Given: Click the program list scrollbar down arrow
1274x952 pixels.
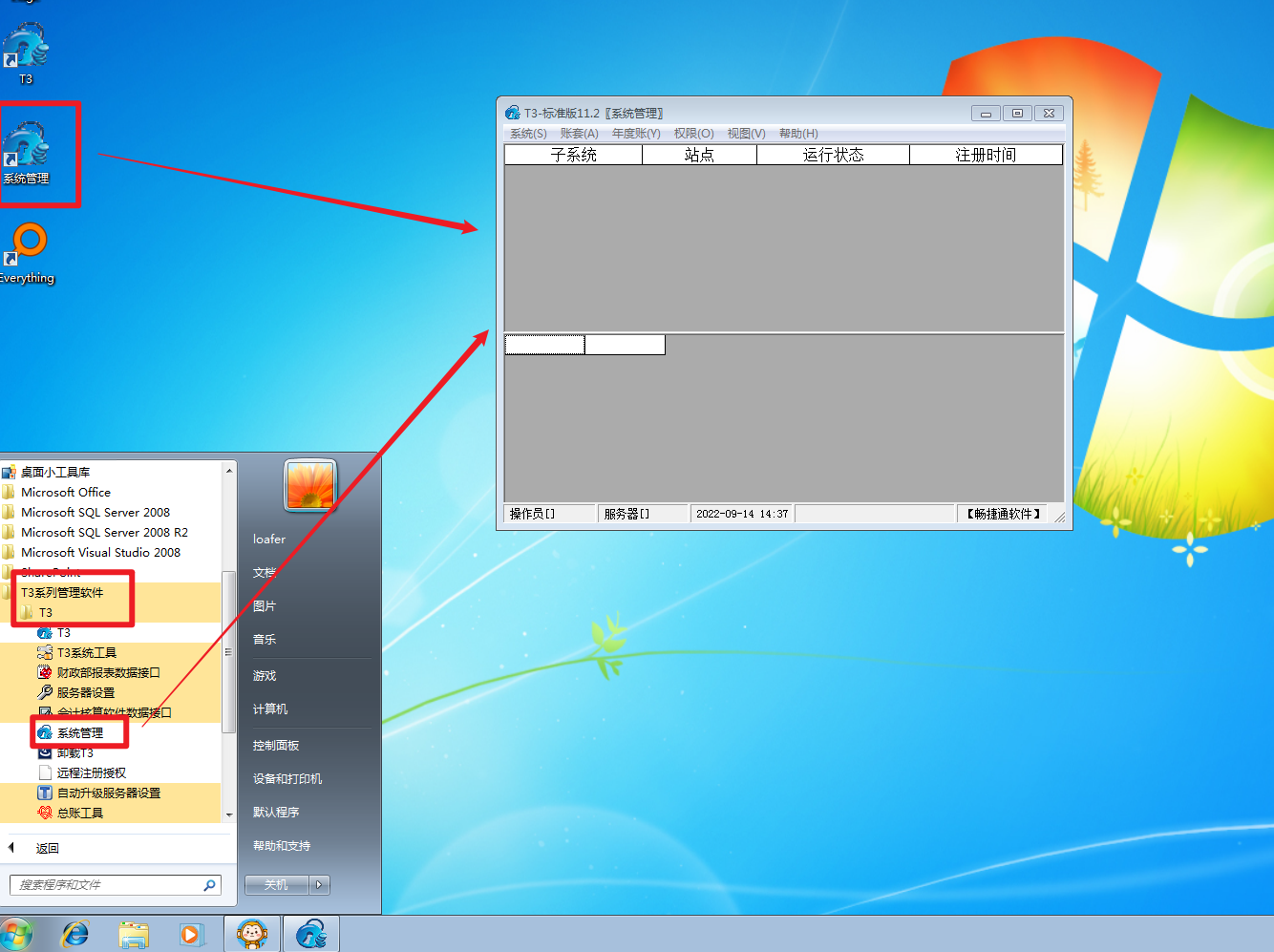Looking at the screenshot, I should point(229,814).
